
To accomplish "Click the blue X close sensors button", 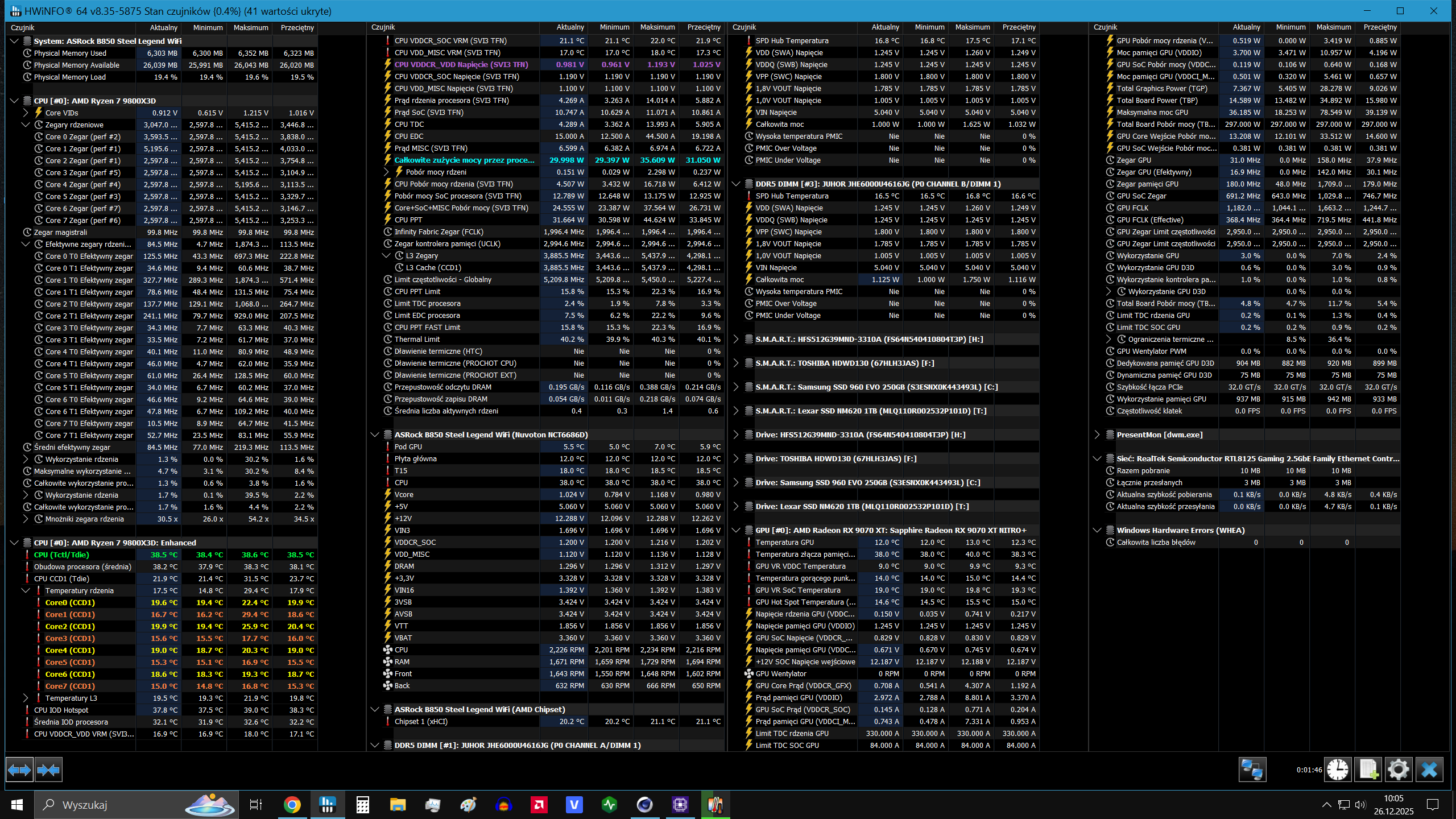I will coord(1429,770).
